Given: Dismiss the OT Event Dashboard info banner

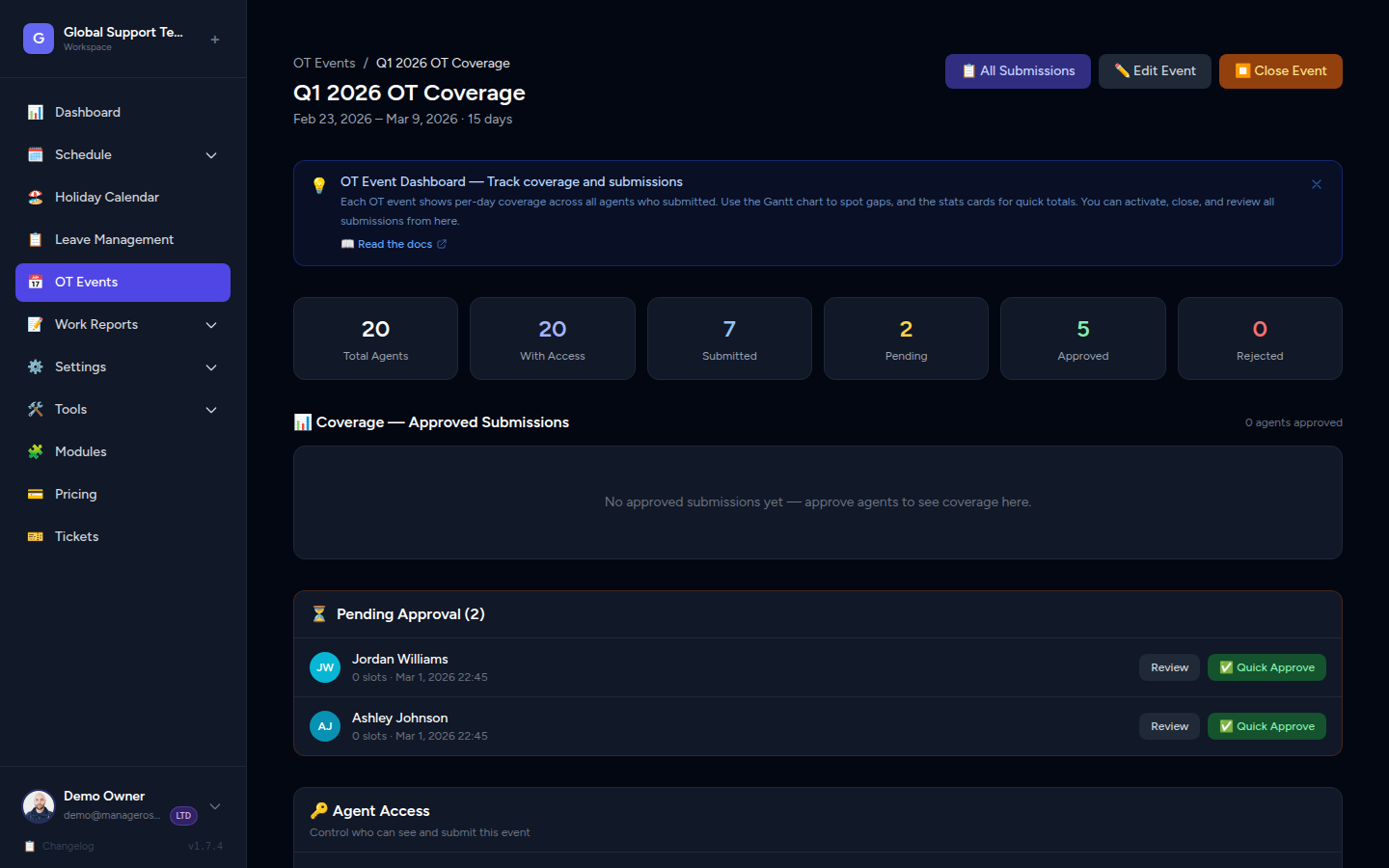Looking at the screenshot, I should point(1317,184).
